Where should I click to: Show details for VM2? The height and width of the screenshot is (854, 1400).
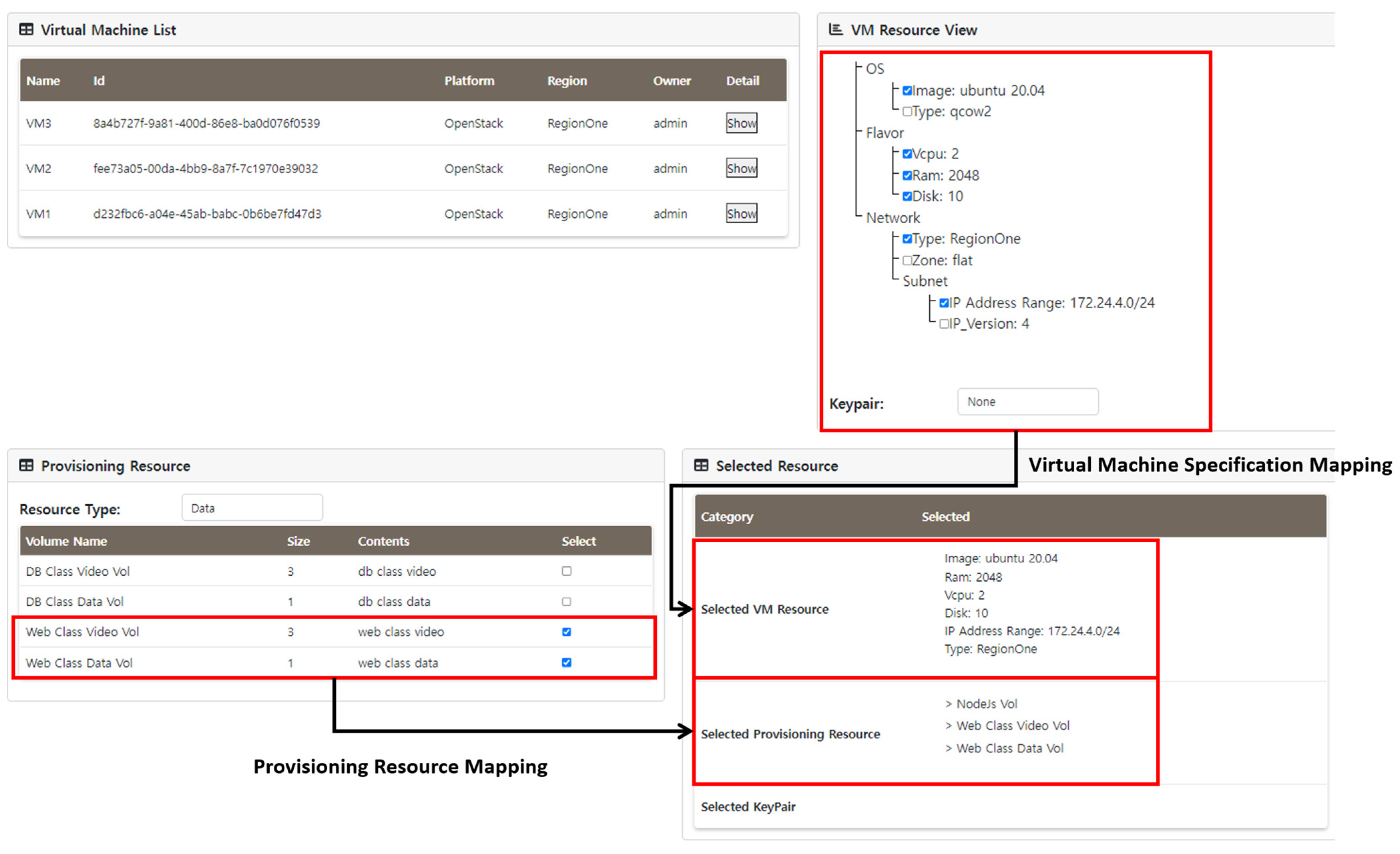[x=742, y=168]
